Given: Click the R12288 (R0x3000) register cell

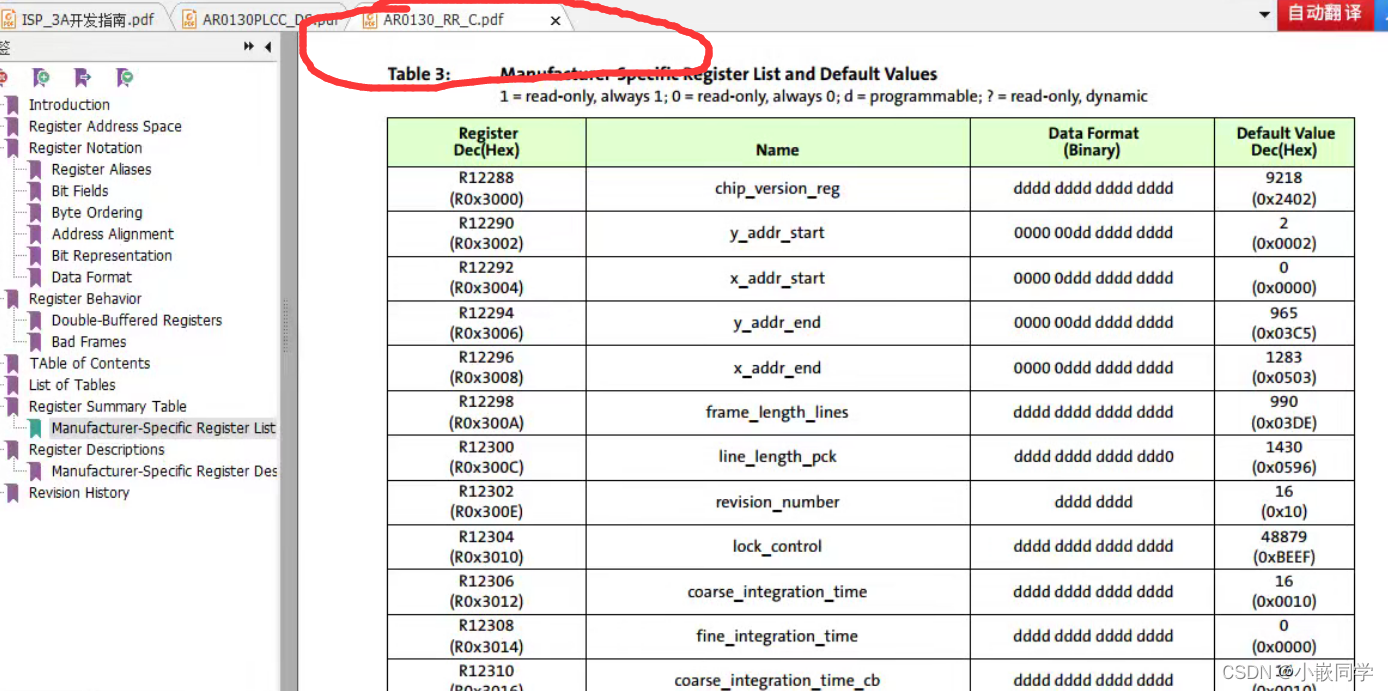Looking at the screenshot, I should [x=487, y=188].
